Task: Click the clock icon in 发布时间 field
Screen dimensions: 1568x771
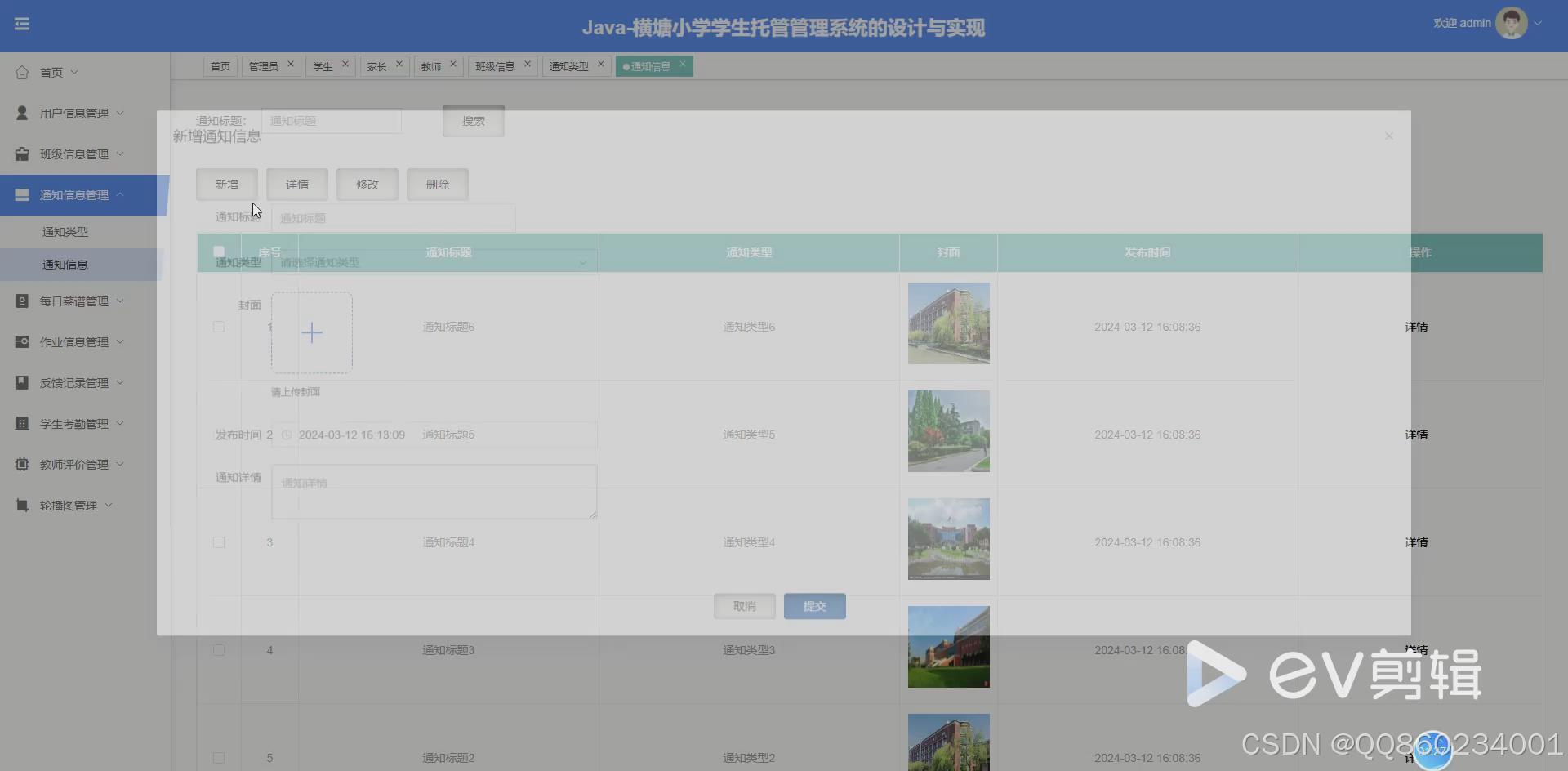Action: 287,435
